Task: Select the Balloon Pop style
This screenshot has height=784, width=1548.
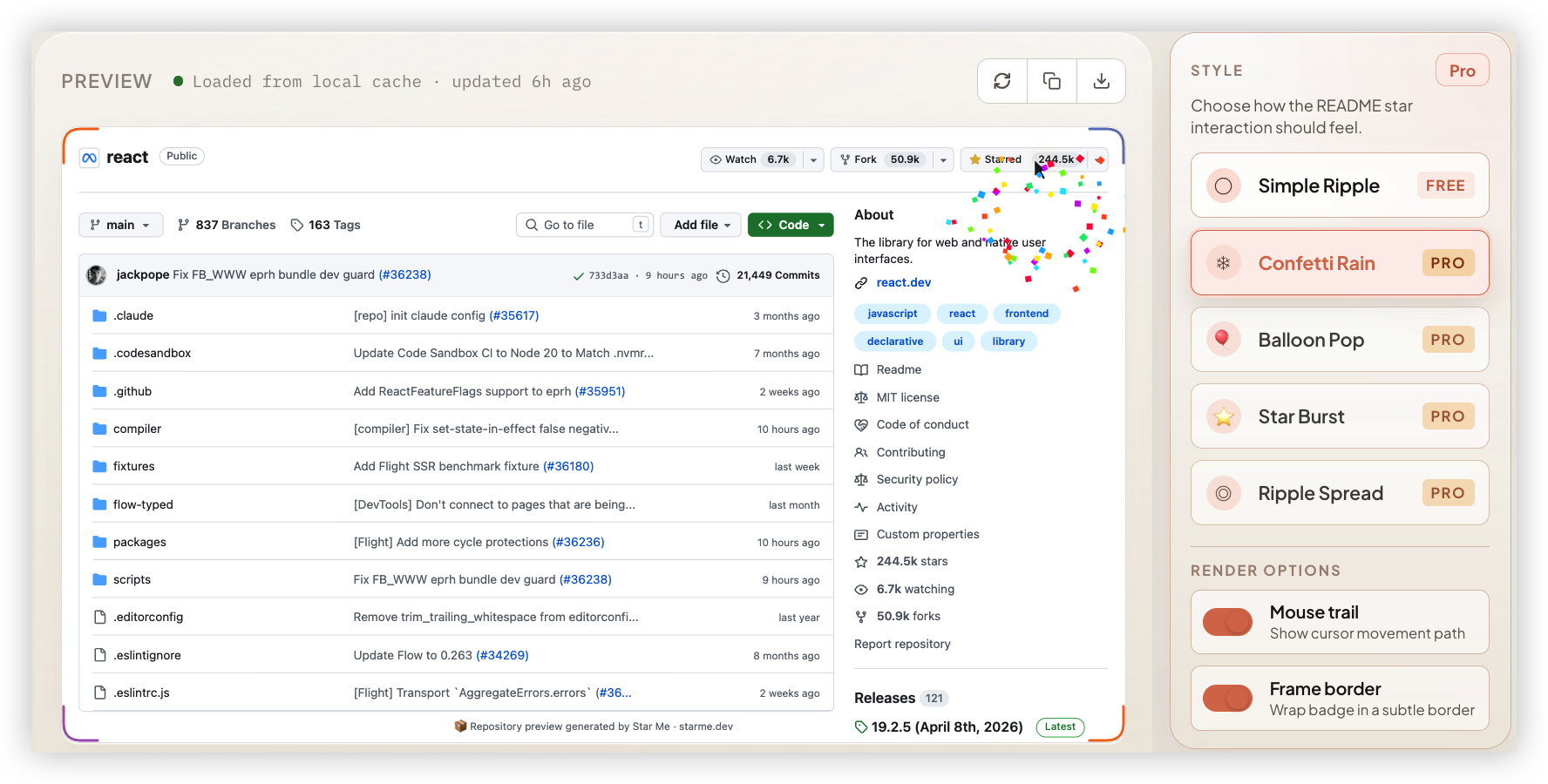Action: point(1340,340)
